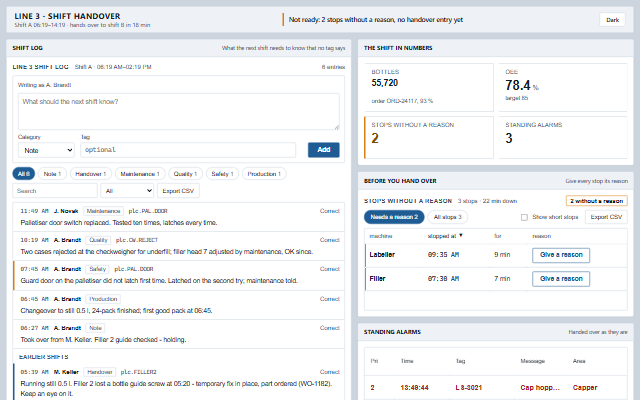Select the alarm time 13:48:44
640x400 pixels.
(x=414, y=388)
